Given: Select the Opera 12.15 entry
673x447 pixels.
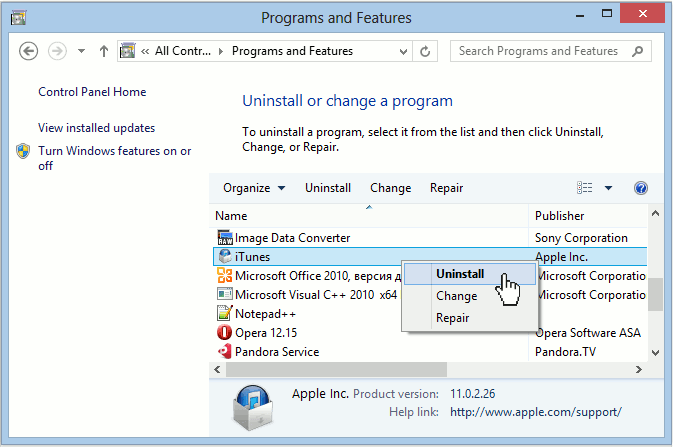Looking at the screenshot, I should coord(266,333).
